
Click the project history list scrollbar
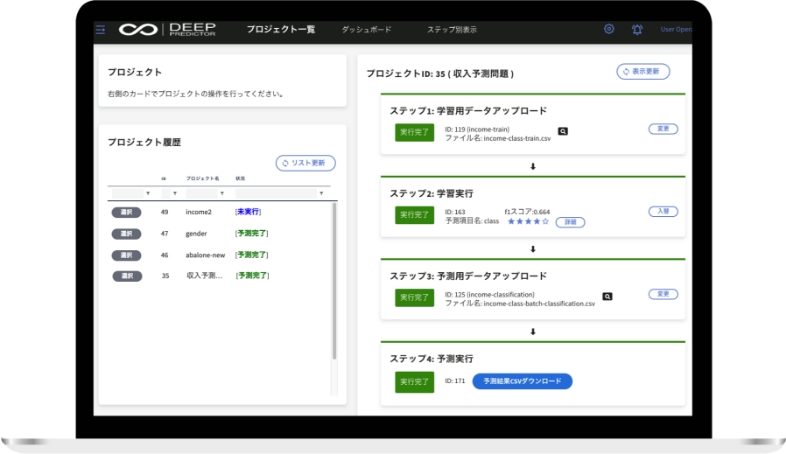pos(334,280)
